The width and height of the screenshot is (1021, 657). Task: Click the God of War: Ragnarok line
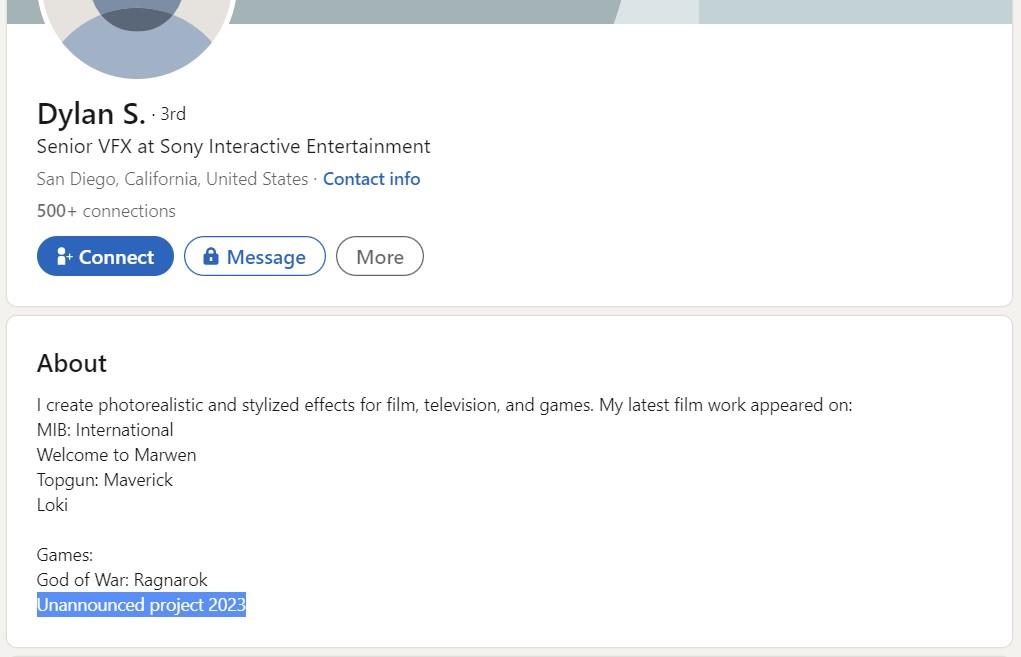pos(122,580)
